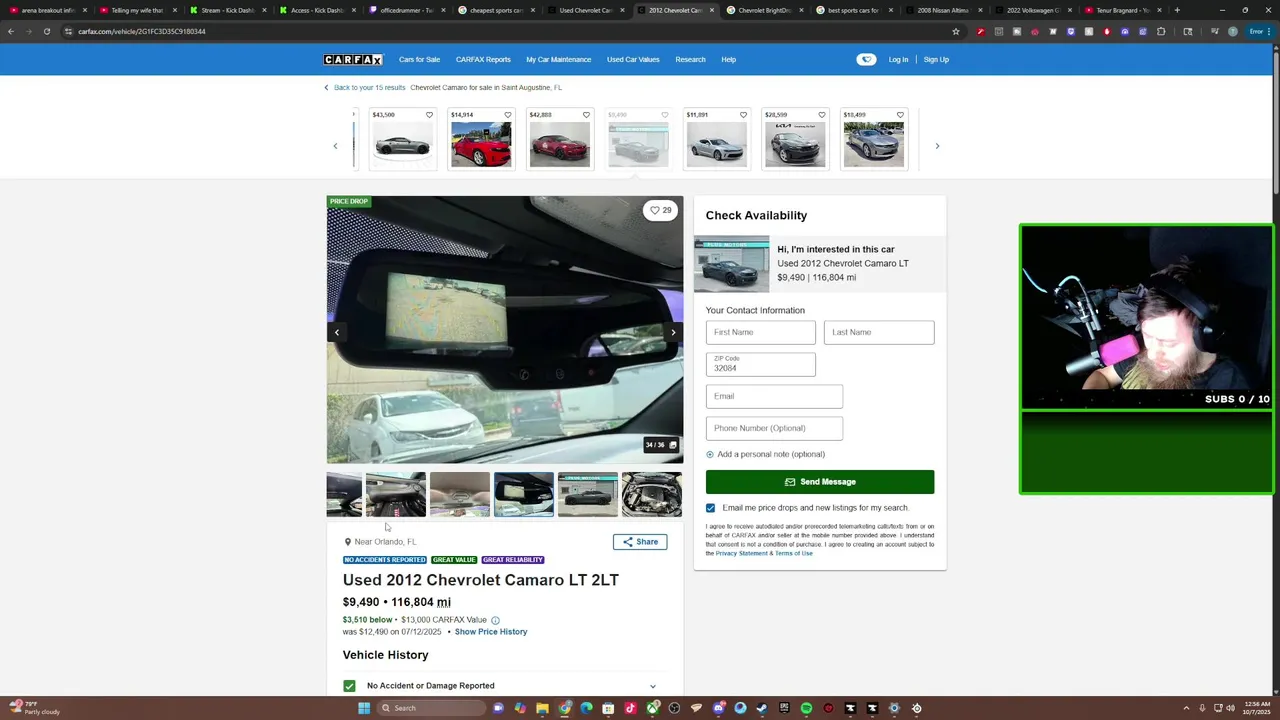Image resolution: width=1280 pixels, height=720 pixels.
Task: Open saved favorites heart in CARFAX header
Action: 866,60
